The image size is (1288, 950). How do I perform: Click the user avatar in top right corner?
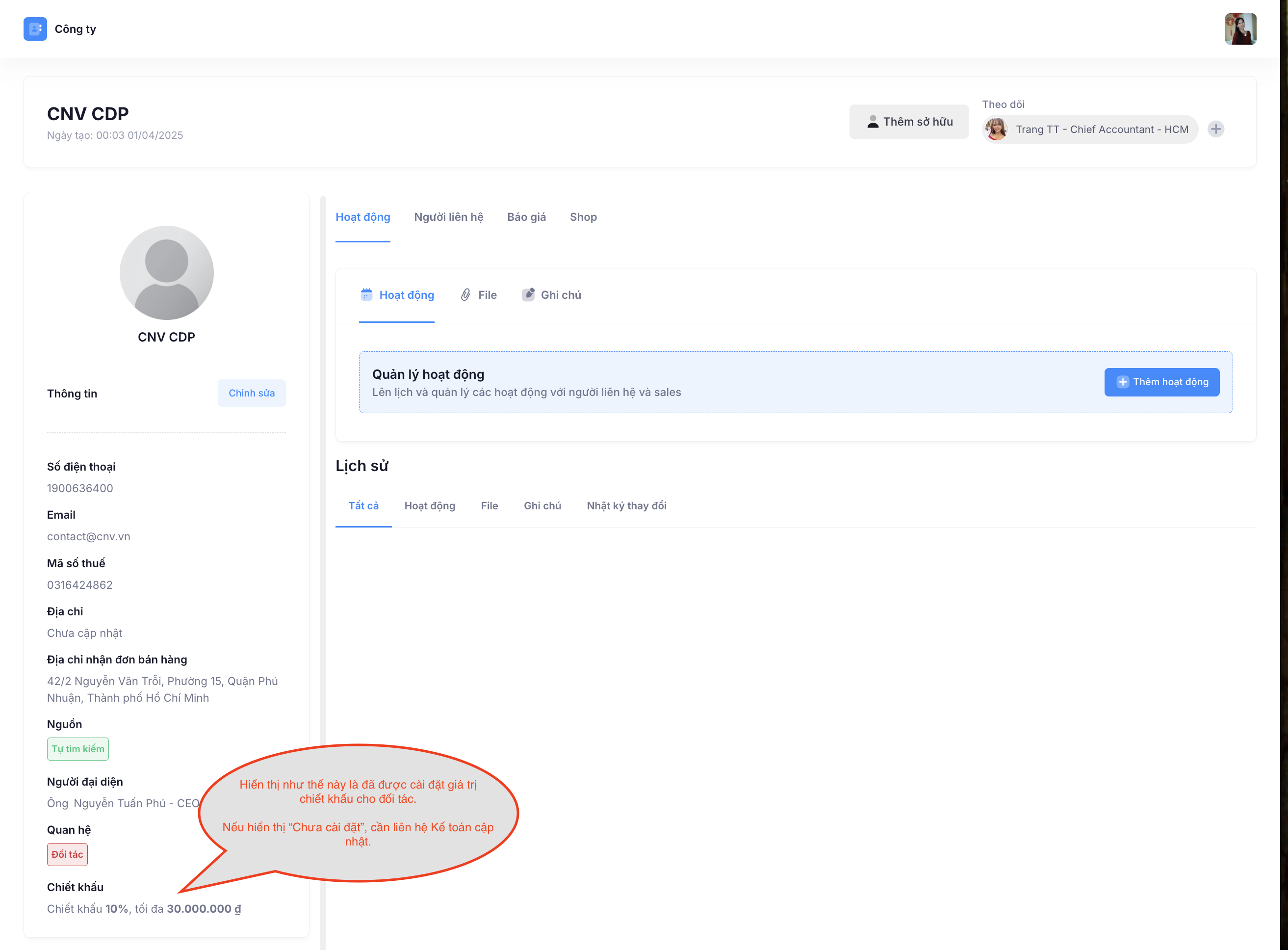point(1240,29)
